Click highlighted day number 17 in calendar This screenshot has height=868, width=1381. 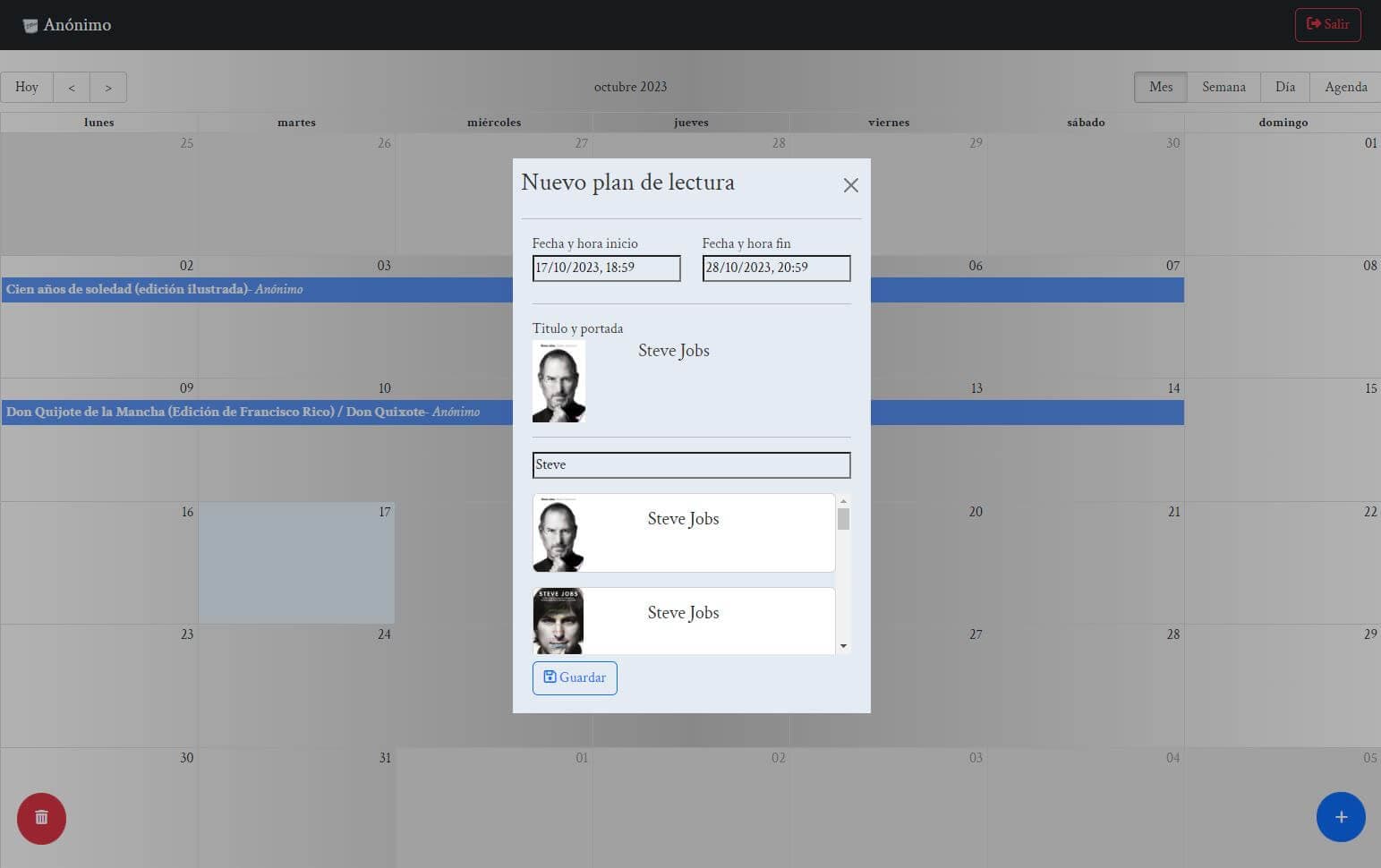click(385, 512)
